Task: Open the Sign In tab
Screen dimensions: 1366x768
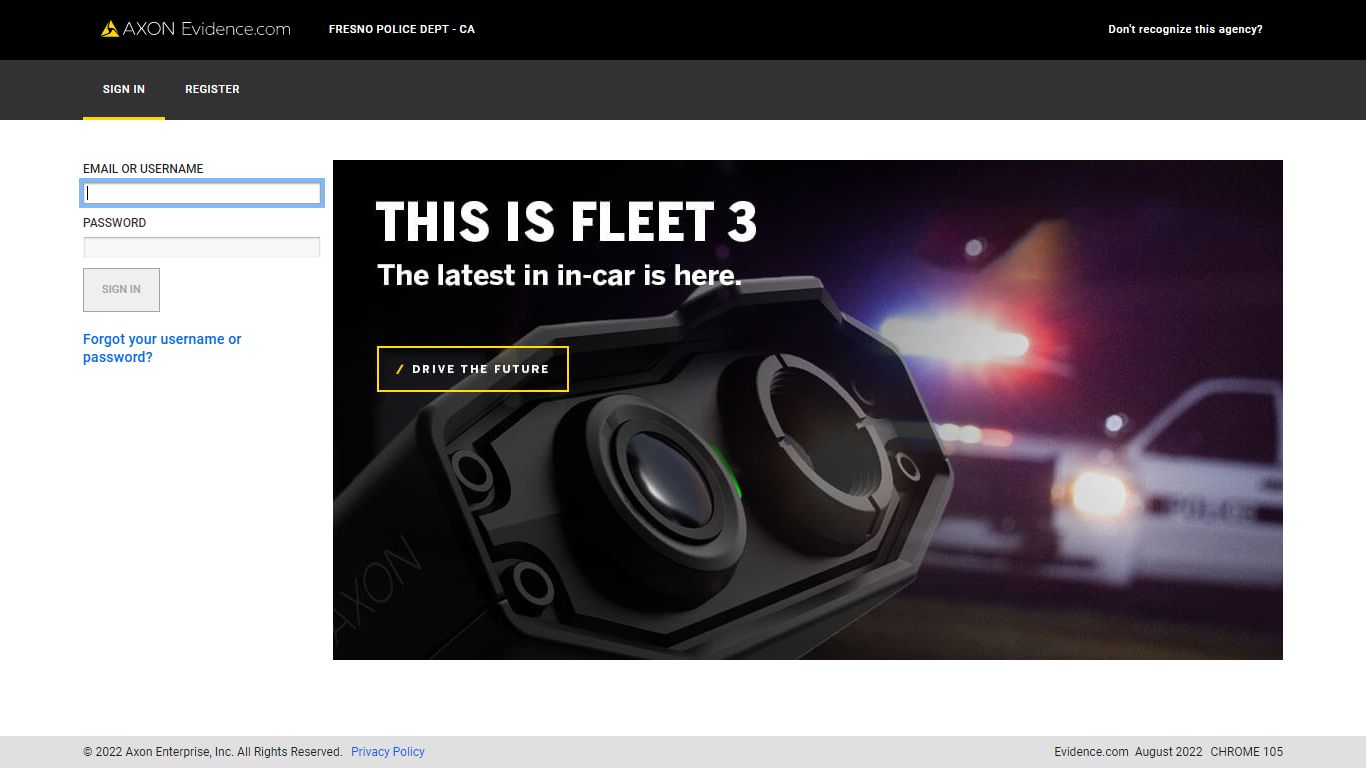Action: point(124,89)
